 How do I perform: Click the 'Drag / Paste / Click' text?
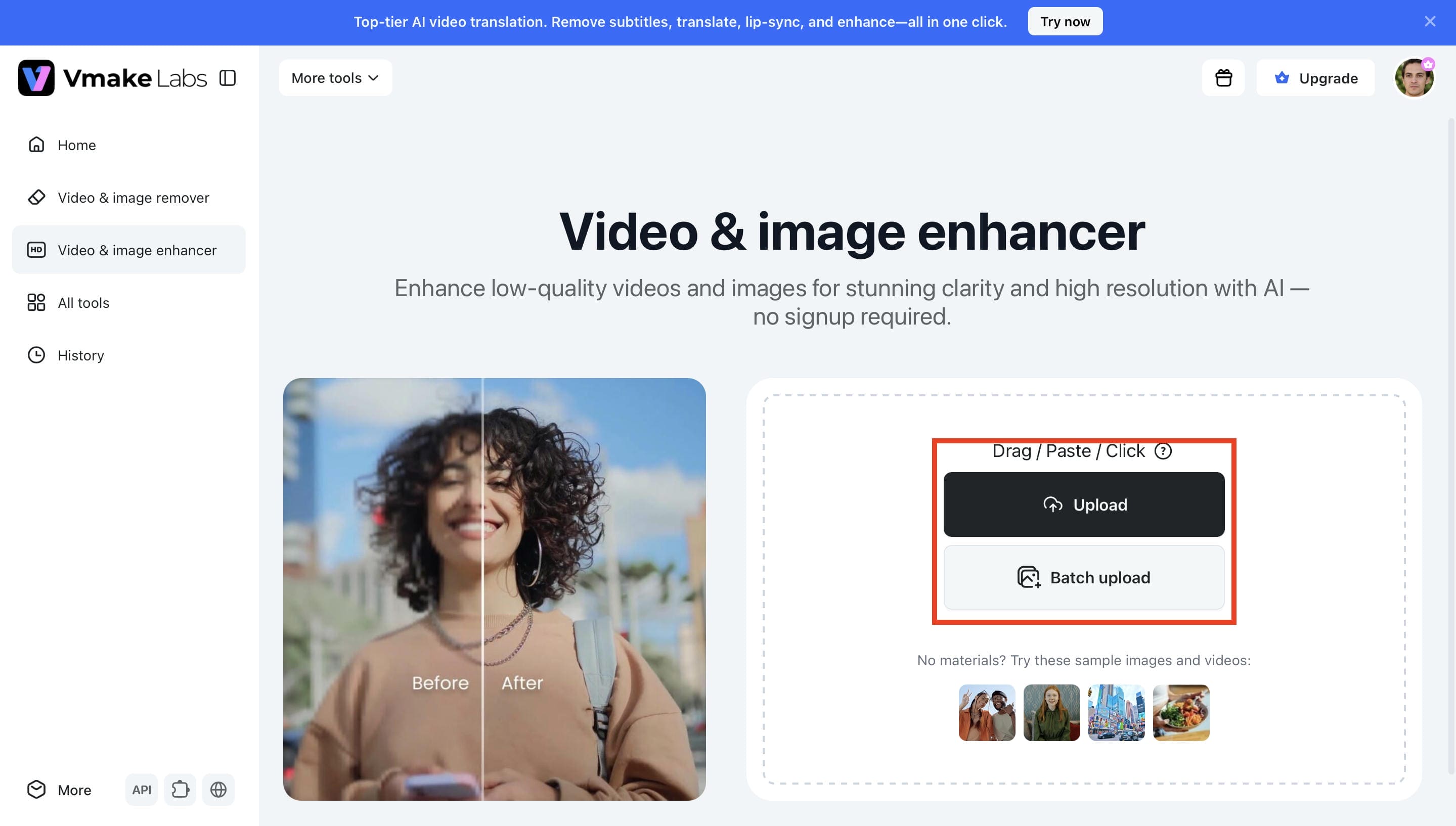pyautogui.click(x=1068, y=451)
